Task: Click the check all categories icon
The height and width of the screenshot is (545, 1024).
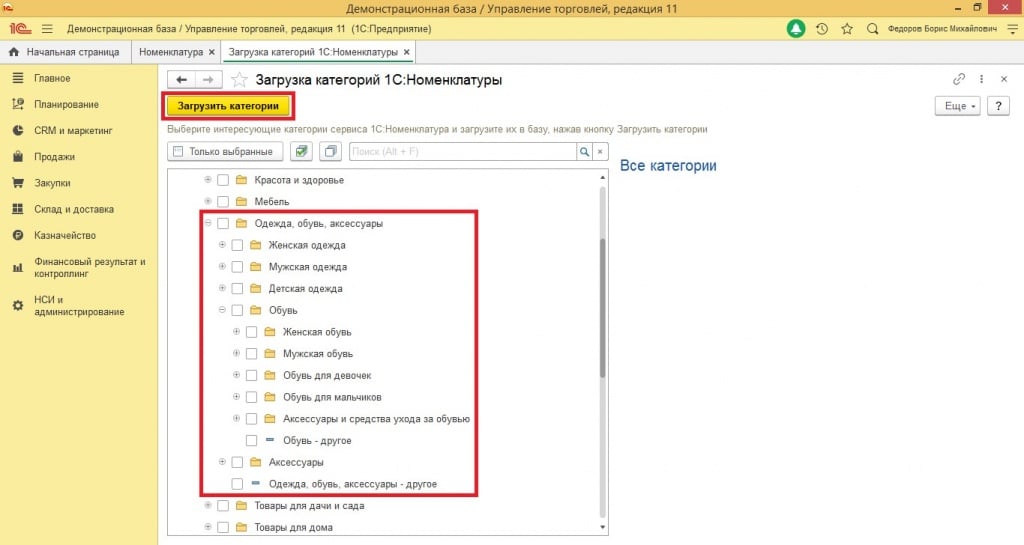Action: pyautogui.click(x=300, y=152)
